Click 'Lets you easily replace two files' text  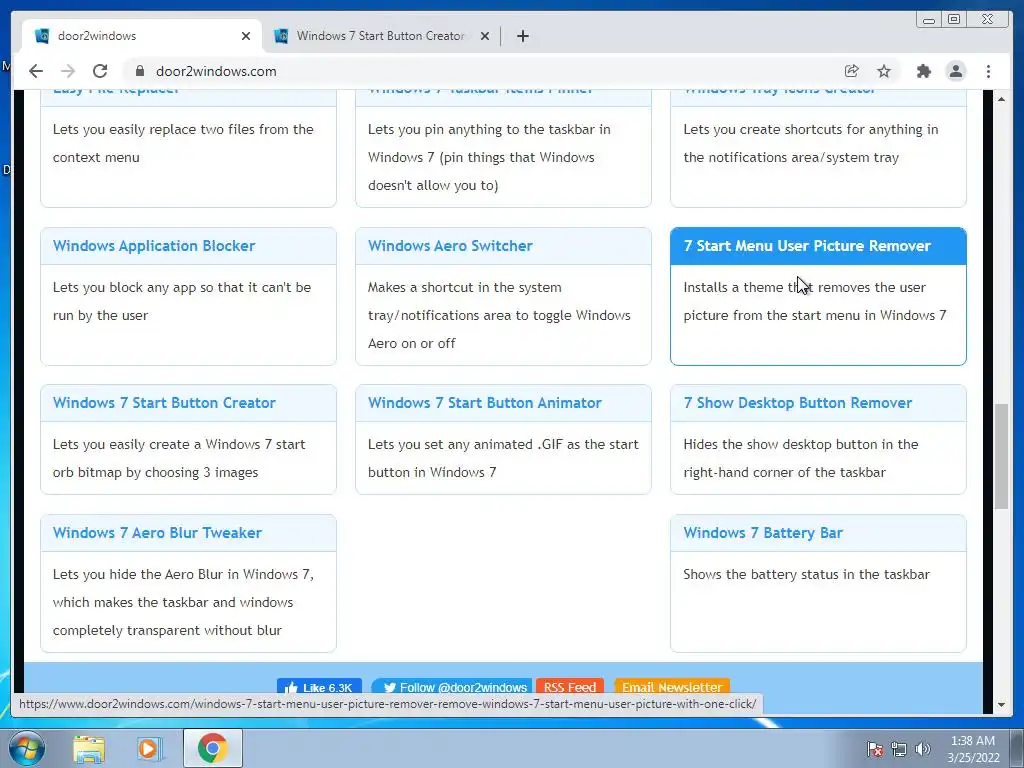tap(183, 143)
